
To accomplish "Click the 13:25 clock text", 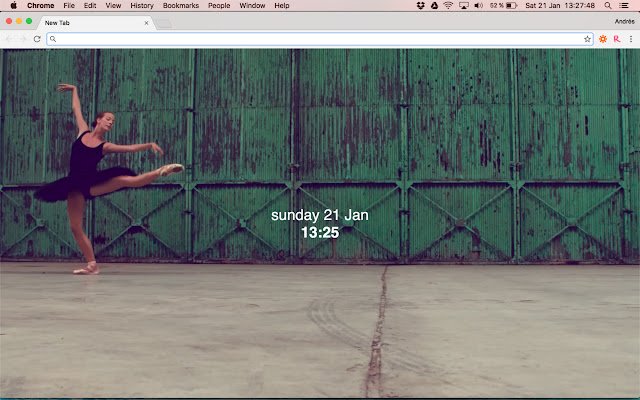I will 320,233.
